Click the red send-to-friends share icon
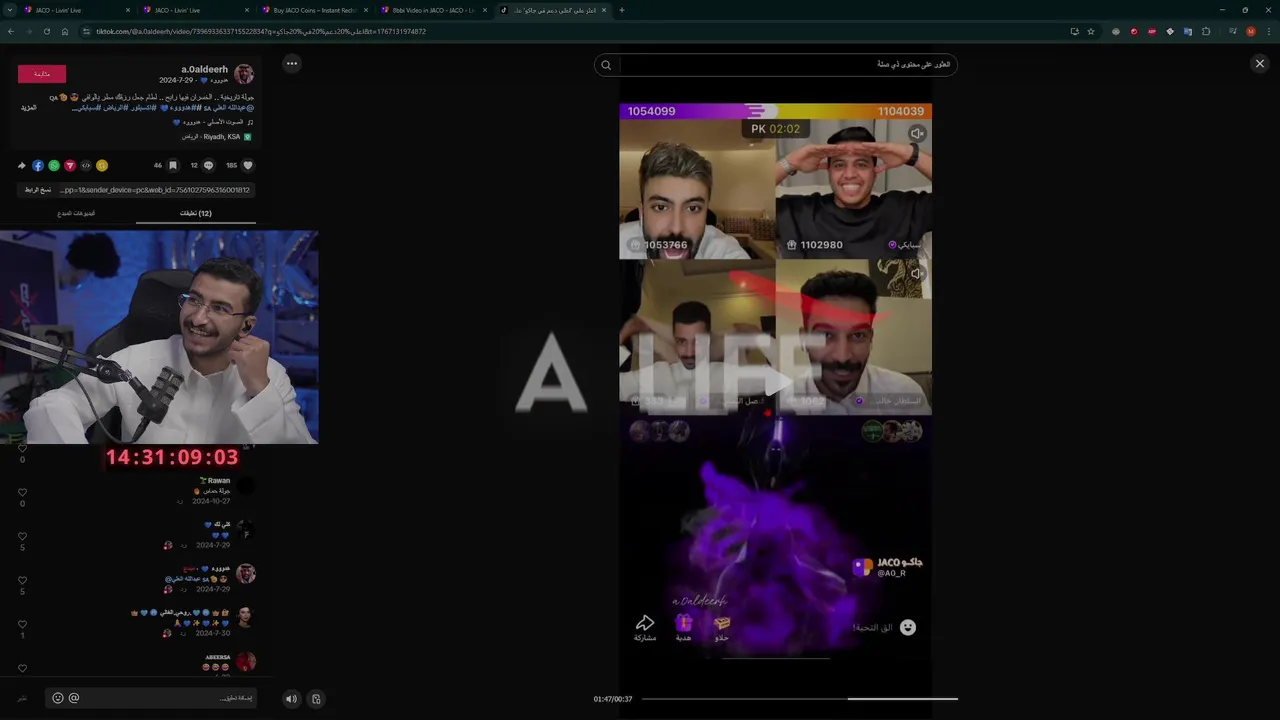Image resolution: width=1280 pixels, height=720 pixels. click(70, 165)
